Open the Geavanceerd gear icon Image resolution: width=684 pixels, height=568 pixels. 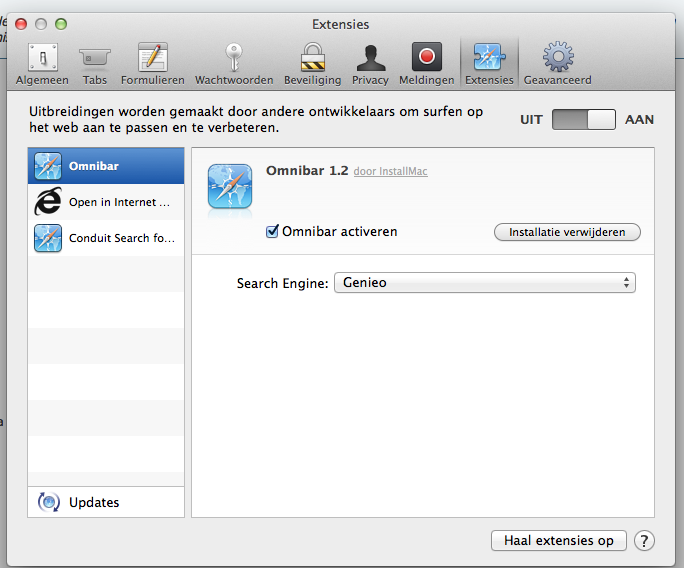click(x=558, y=57)
